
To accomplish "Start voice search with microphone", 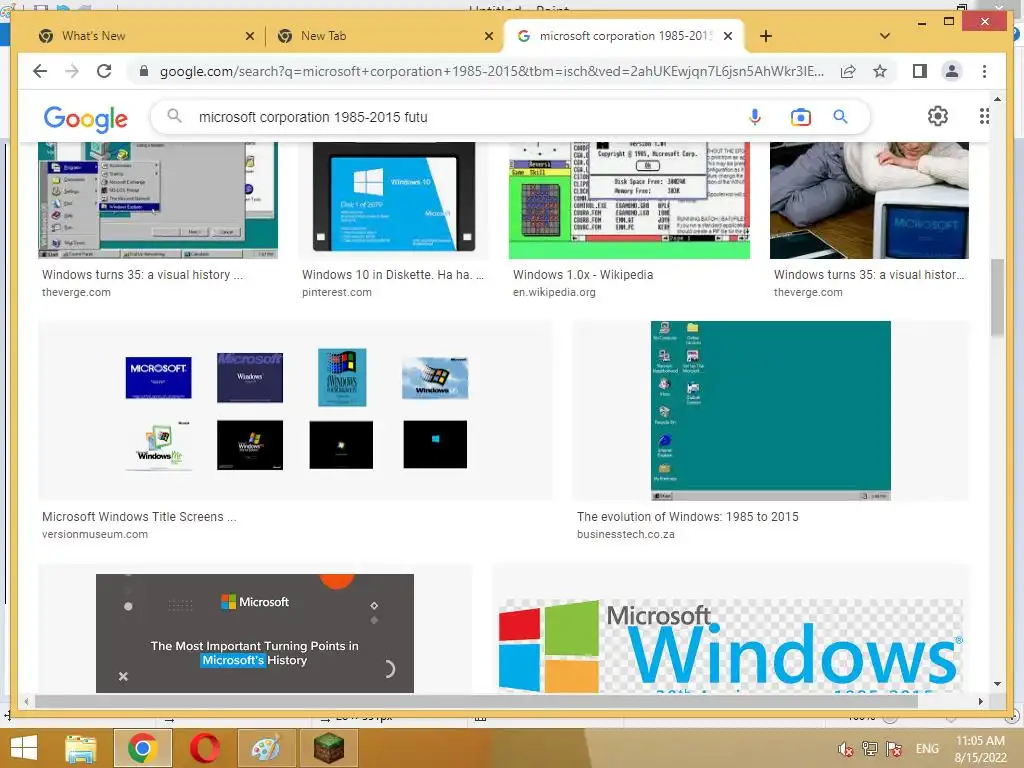I will click(755, 117).
